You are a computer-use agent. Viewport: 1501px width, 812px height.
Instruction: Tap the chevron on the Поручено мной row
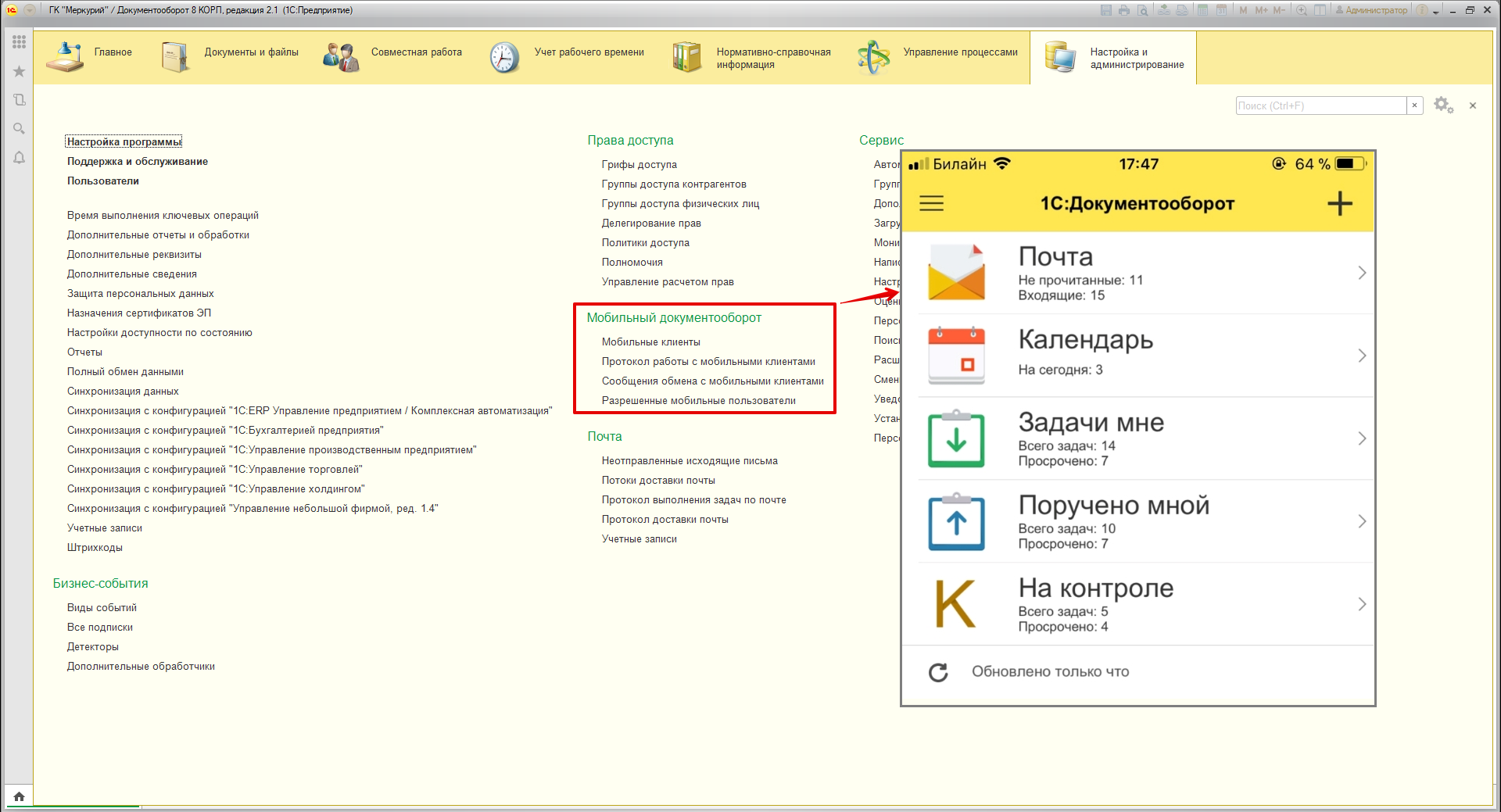[1362, 521]
